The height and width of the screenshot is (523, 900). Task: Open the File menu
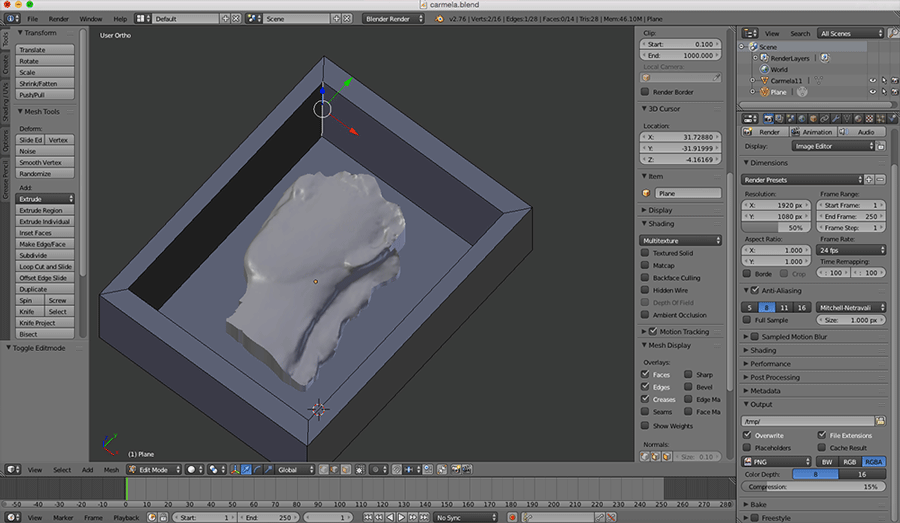tap(33, 19)
